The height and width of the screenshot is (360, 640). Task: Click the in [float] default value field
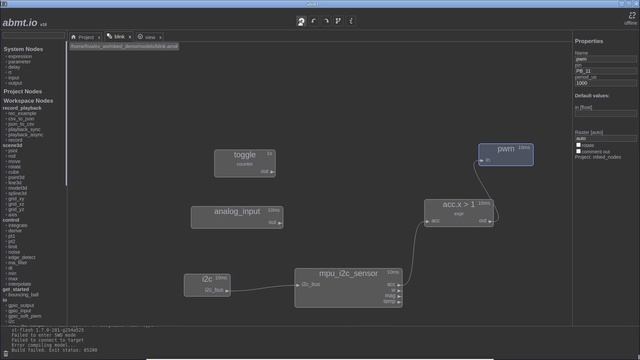click(605, 114)
